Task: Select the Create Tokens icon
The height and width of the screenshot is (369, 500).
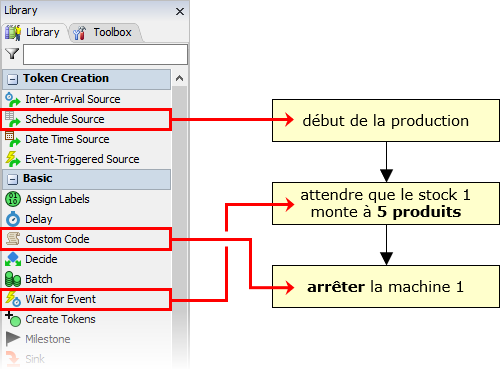Action: coord(13,319)
